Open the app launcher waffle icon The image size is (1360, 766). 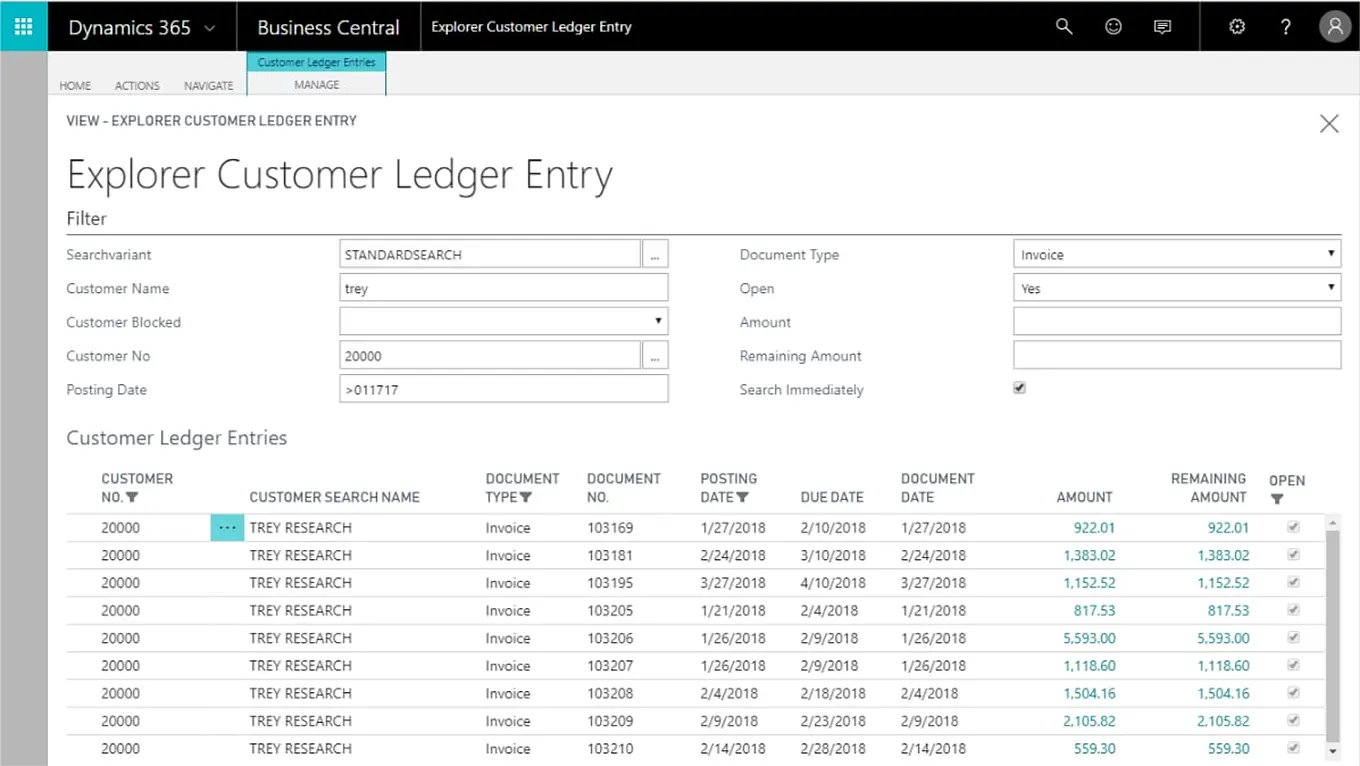tap(23, 27)
